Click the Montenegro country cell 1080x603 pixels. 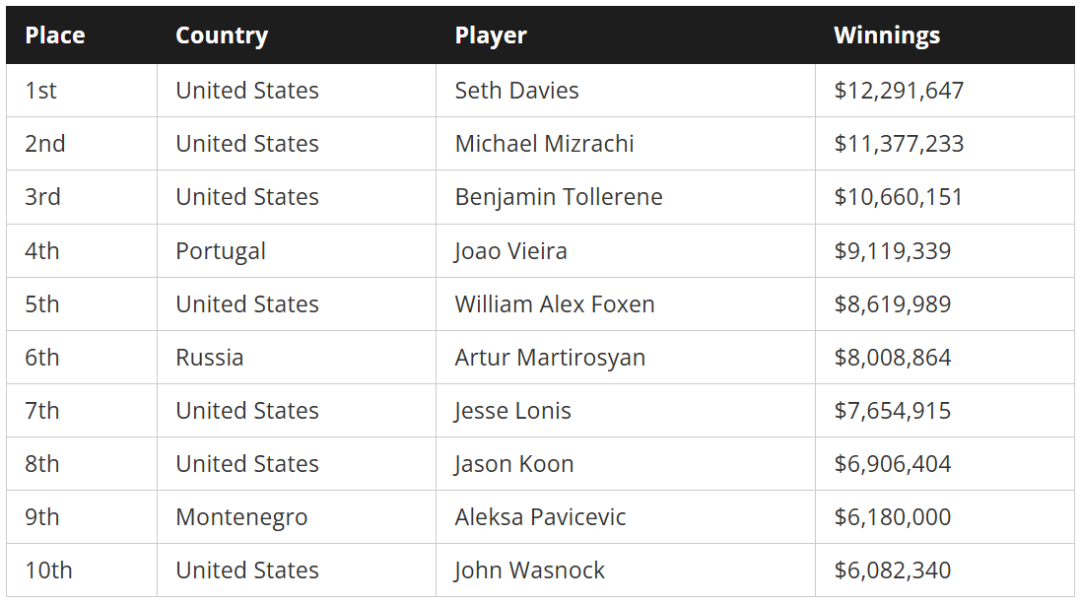click(296, 517)
